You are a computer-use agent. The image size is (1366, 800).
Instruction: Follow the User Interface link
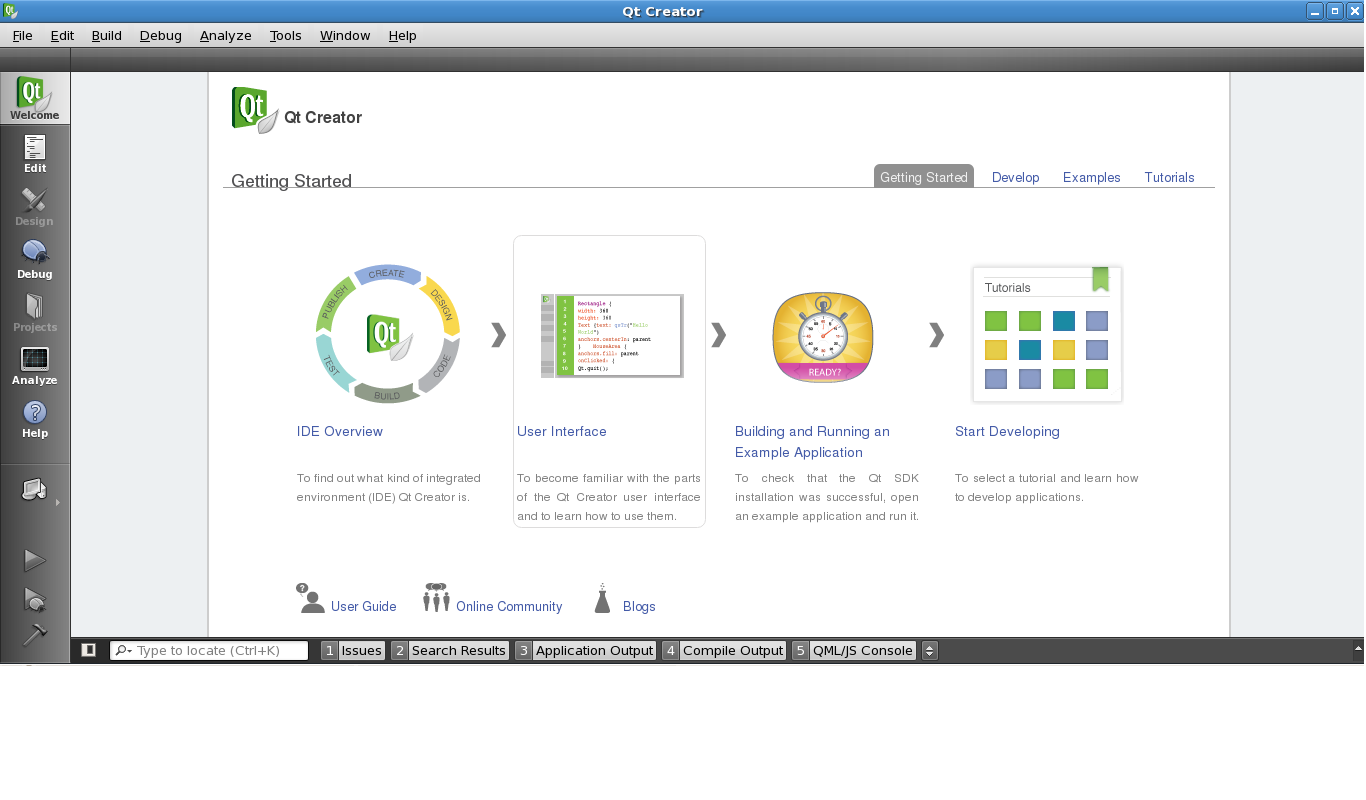[x=562, y=431]
